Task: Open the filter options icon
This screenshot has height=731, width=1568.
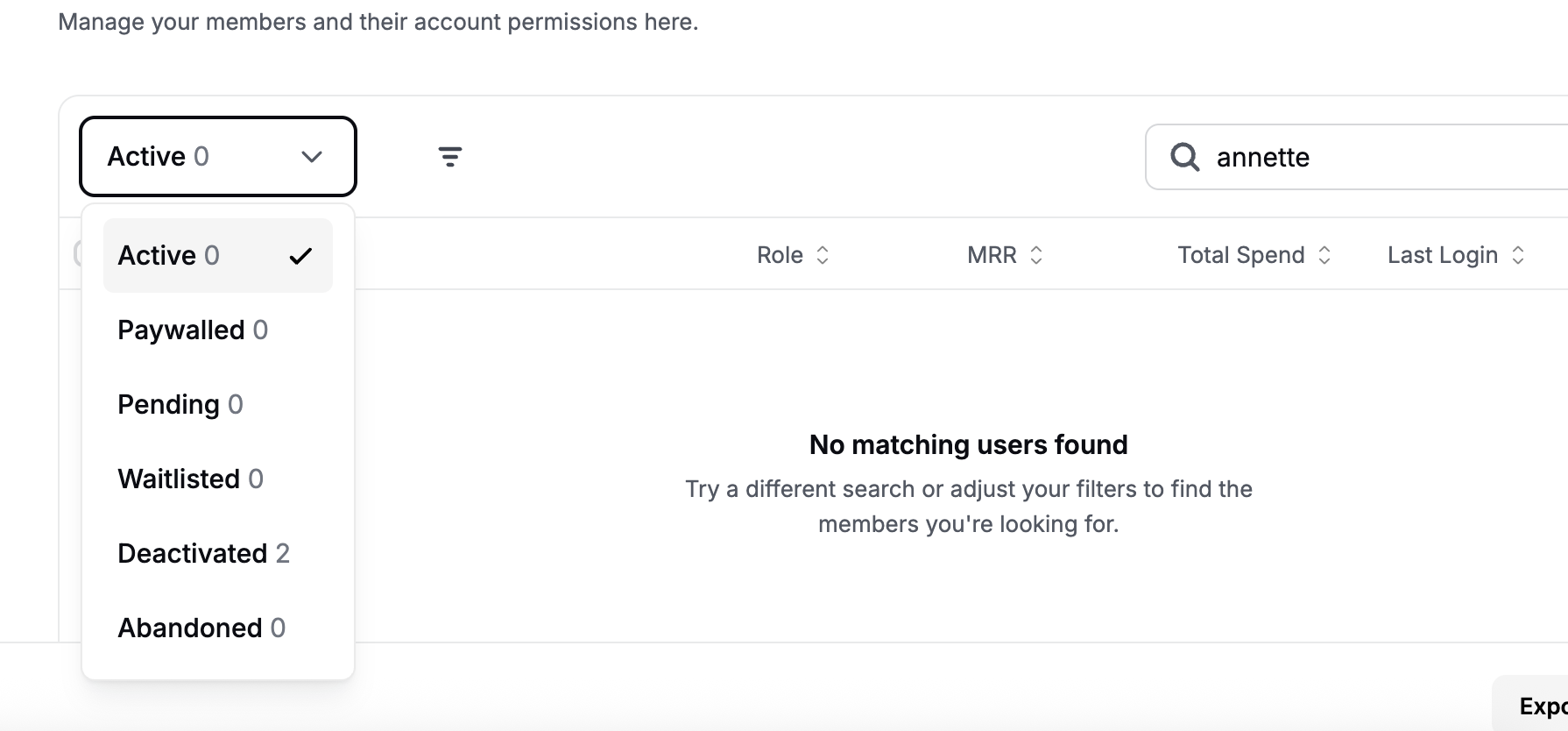Action: point(450,157)
